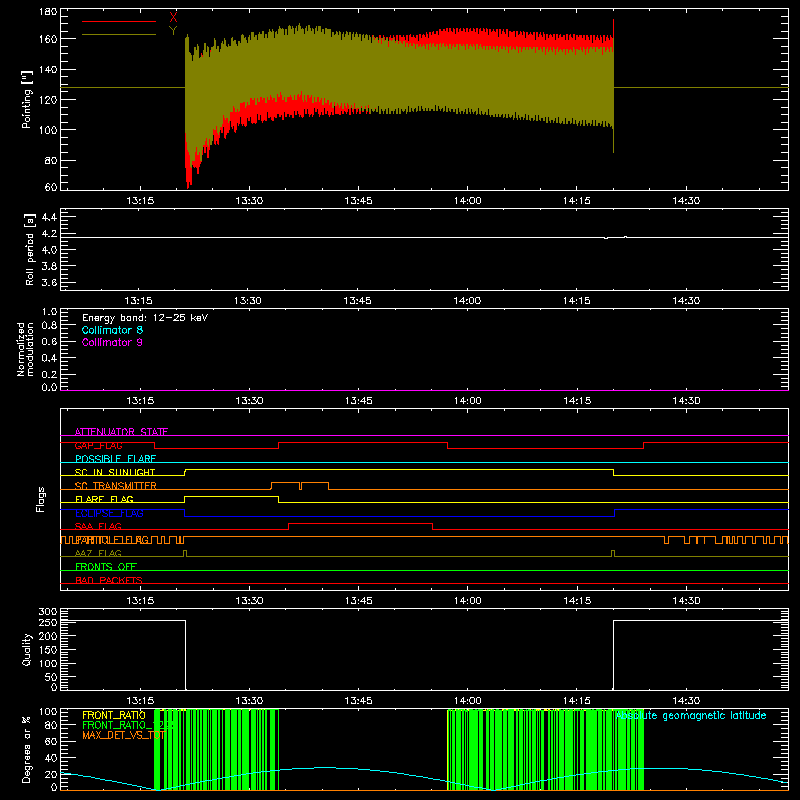Click the olive flag label above FRONTS_OFF
800x800 pixels.
(98, 553)
